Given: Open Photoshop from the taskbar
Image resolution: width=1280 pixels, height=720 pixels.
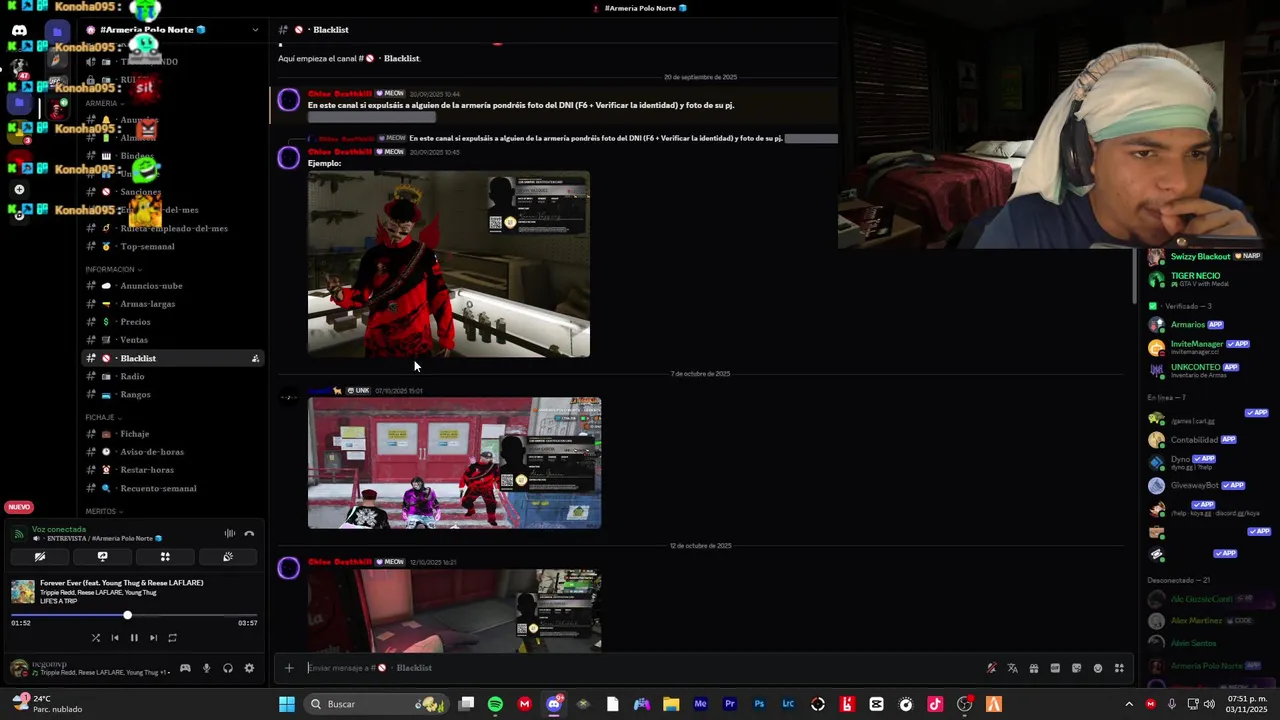Looking at the screenshot, I should pos(759,704).
